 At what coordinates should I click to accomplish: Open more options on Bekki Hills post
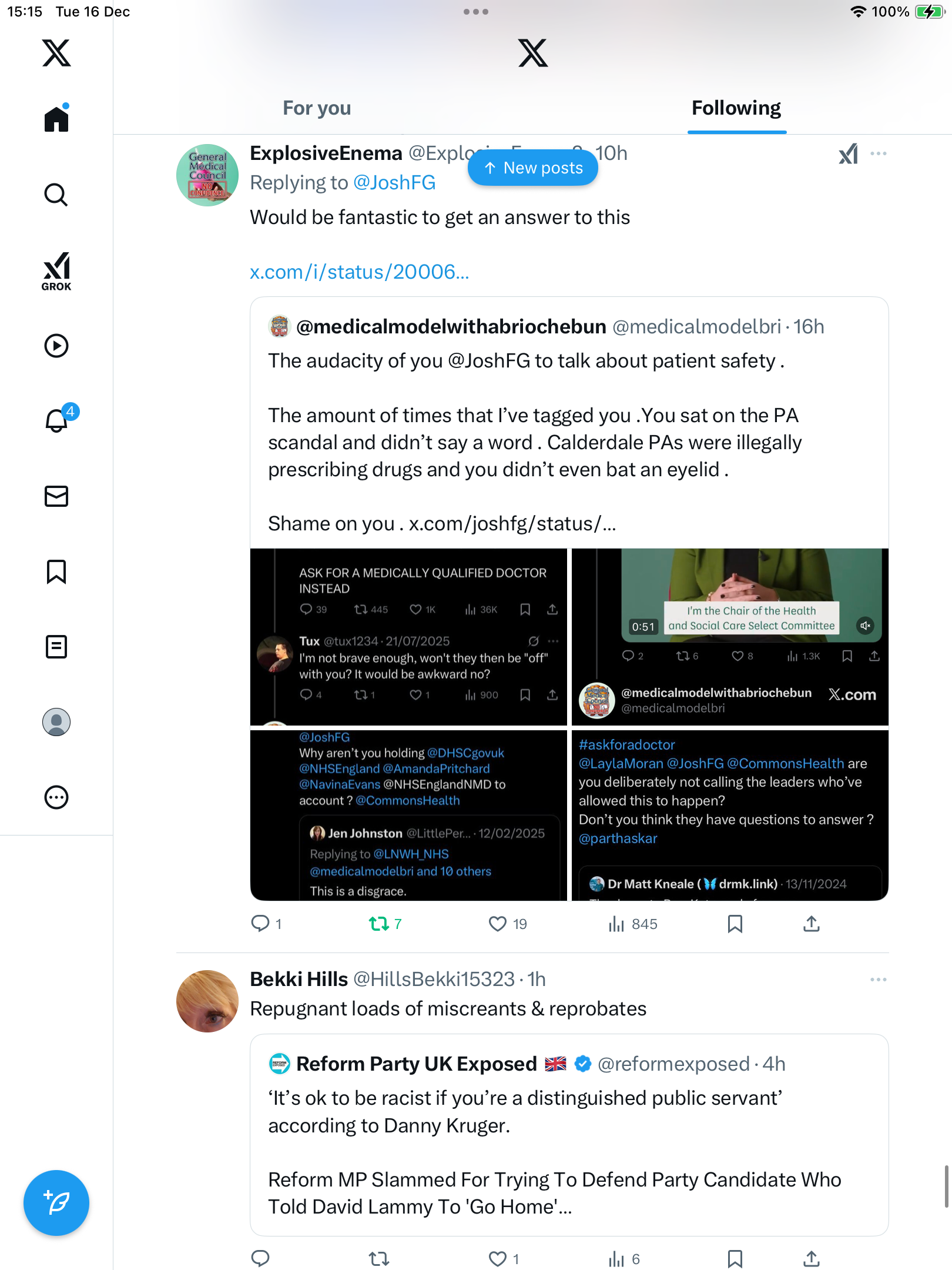[x=879, y=980]
